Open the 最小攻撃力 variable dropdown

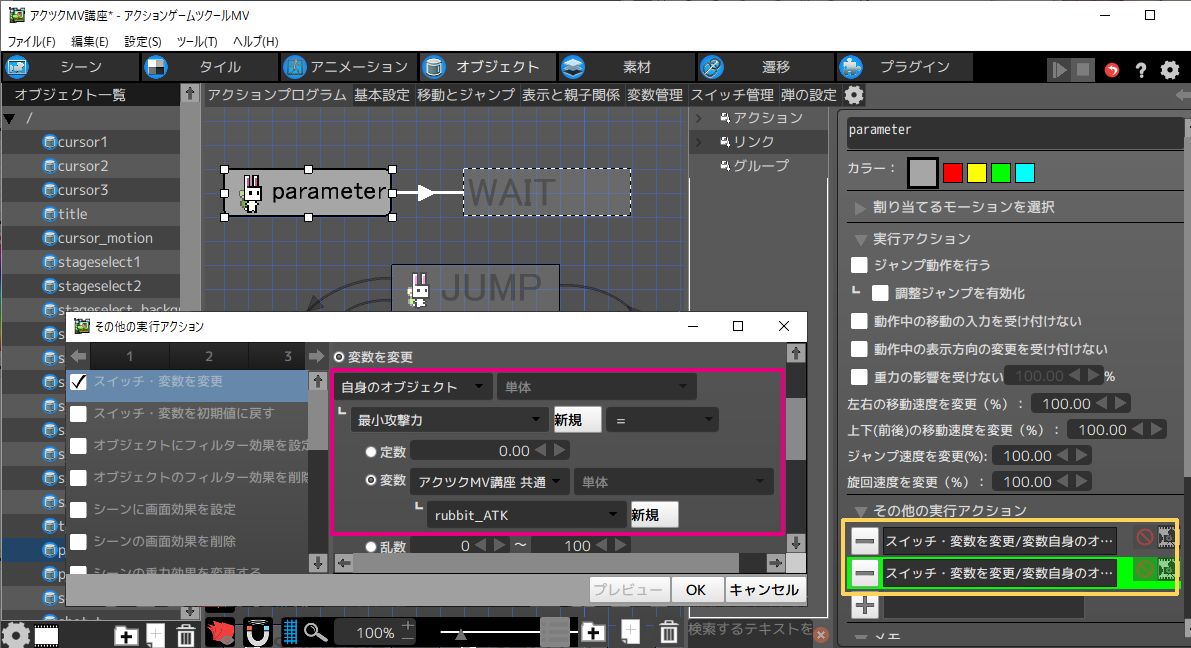click(448, 420)
